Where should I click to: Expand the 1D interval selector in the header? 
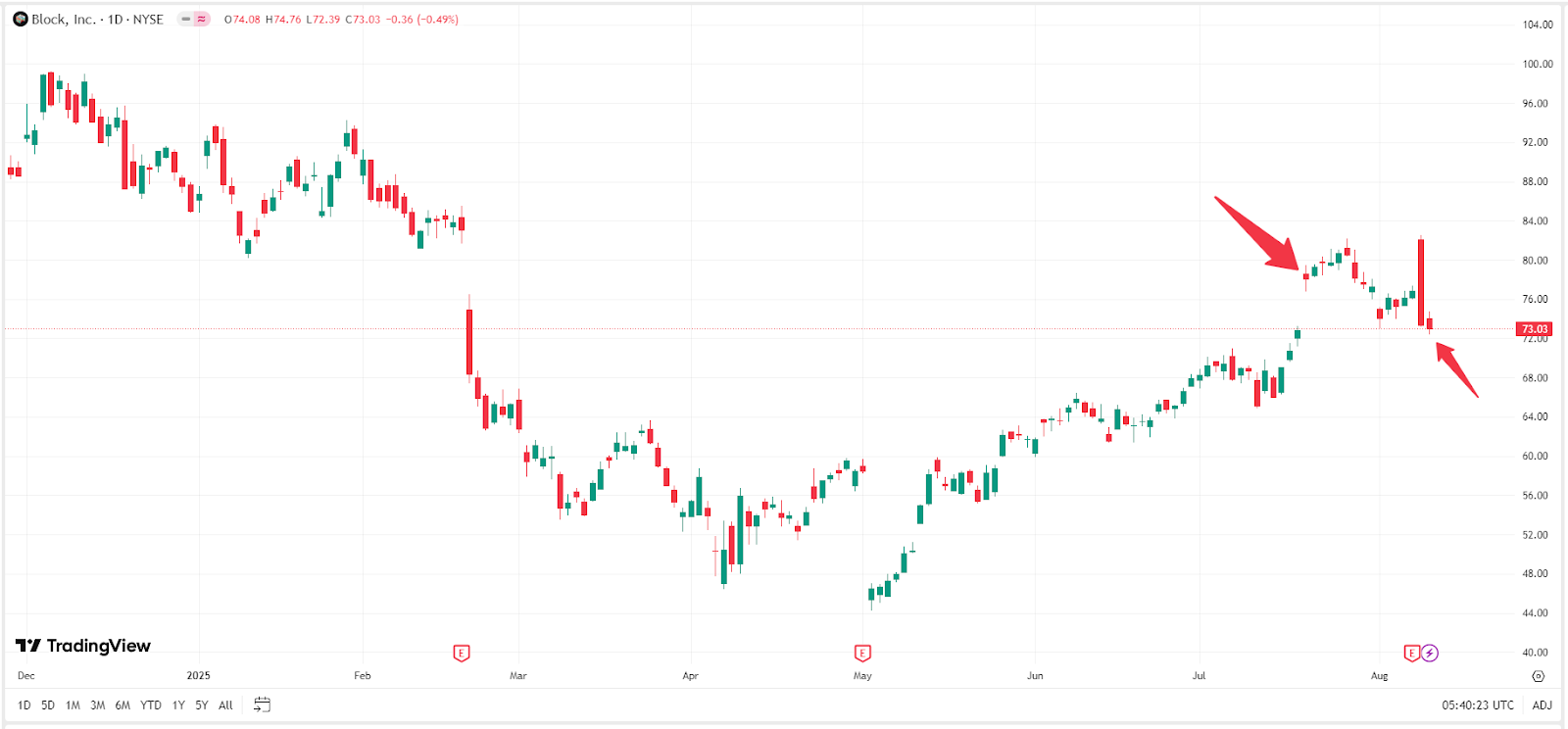(x=116, y=18)
